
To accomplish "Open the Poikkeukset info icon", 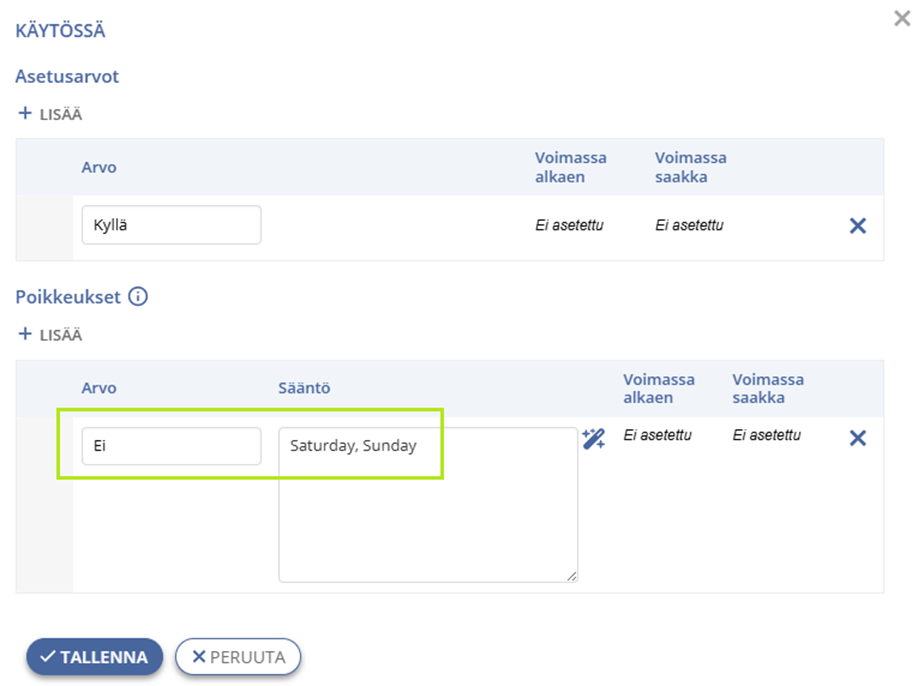I will click(x=138, y=296).
